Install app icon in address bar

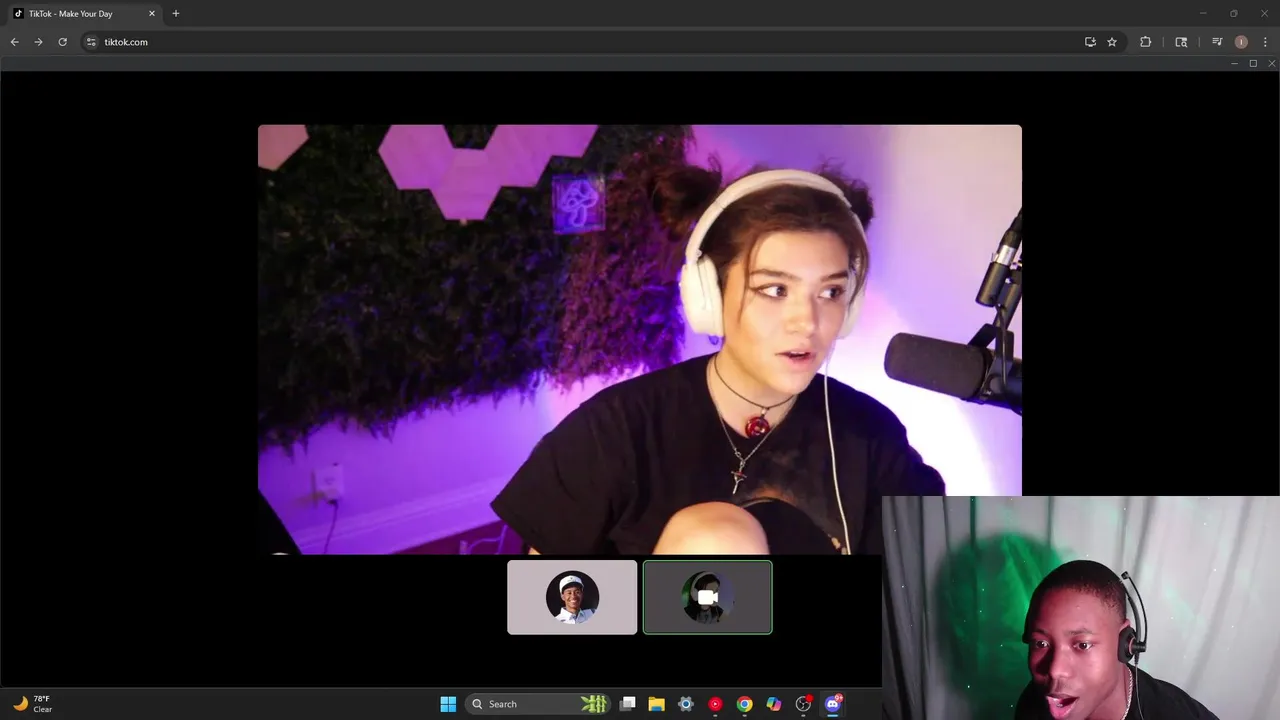(1090, 42)
